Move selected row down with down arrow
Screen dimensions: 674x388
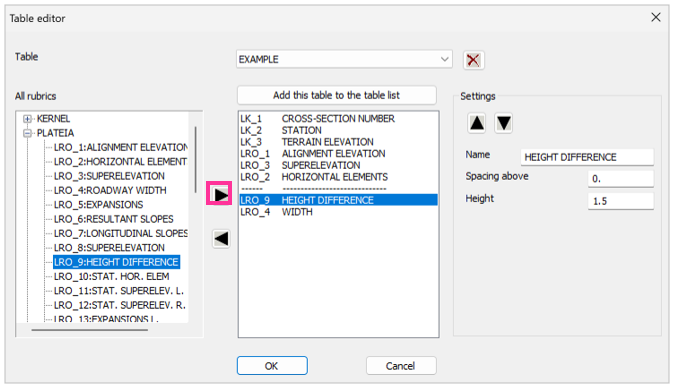click(503, 123)
